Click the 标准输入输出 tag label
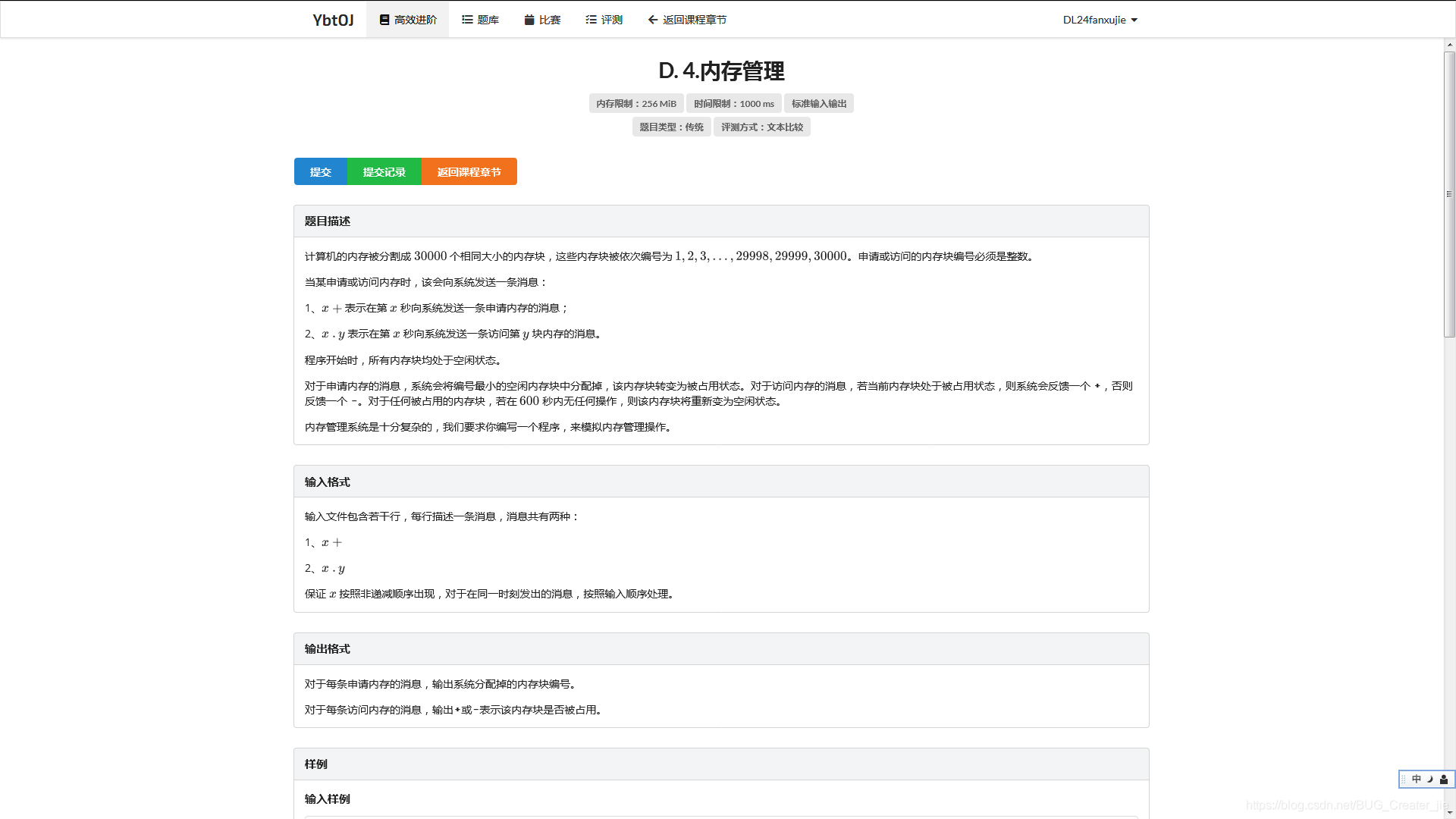The width and height of the screenshot is (1456, 819). pos(818,104)
